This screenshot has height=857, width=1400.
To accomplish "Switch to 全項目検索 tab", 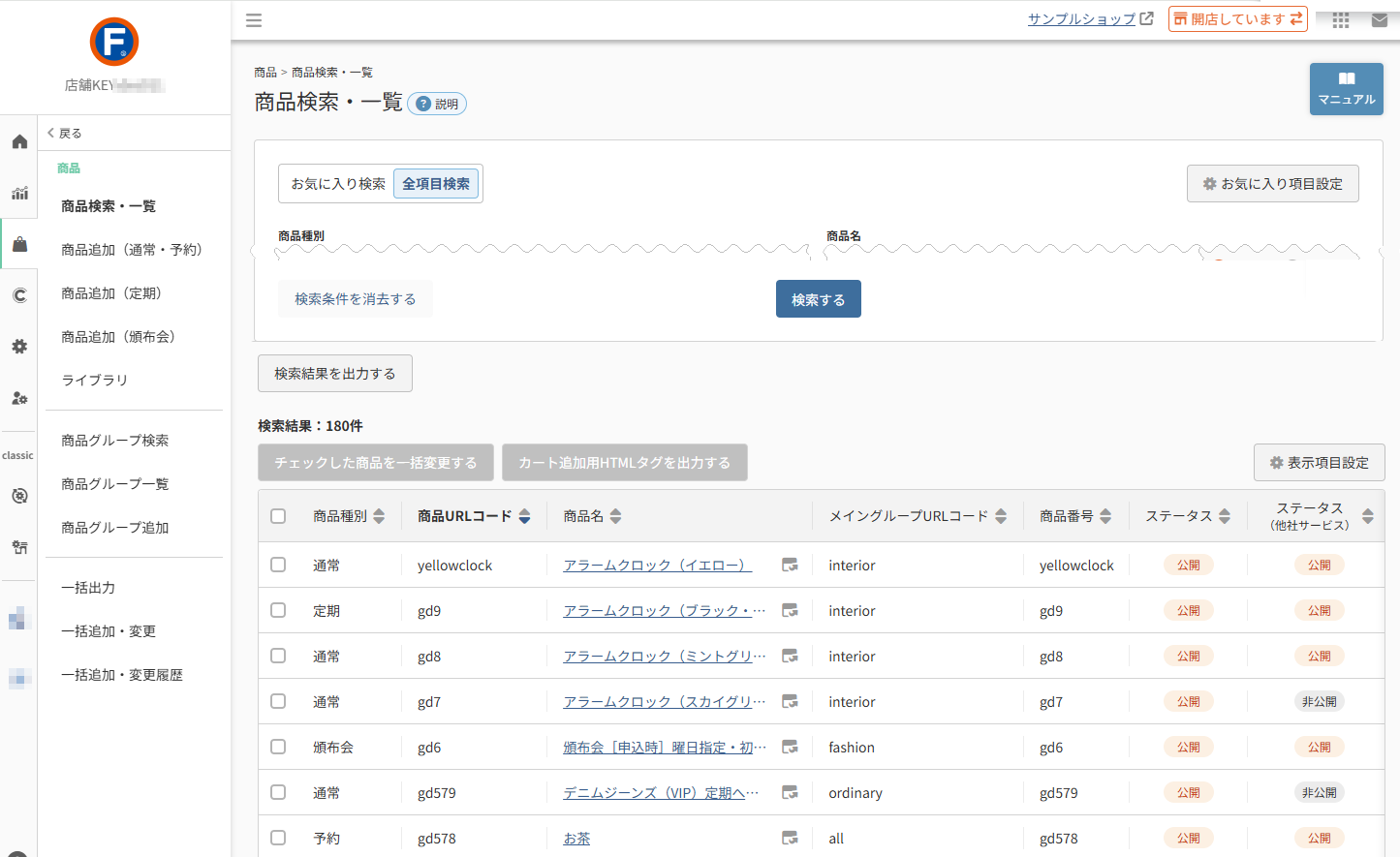I will point(436,184).
